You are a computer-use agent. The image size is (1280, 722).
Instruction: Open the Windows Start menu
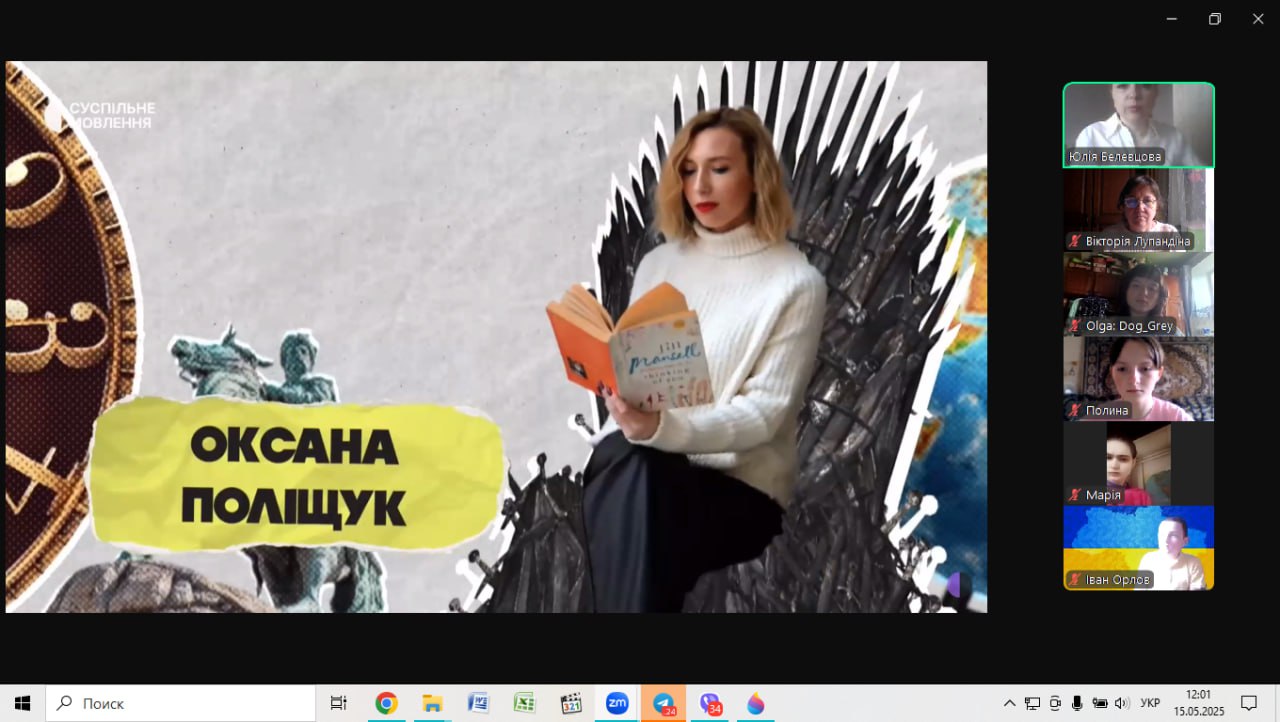(22, 703)
